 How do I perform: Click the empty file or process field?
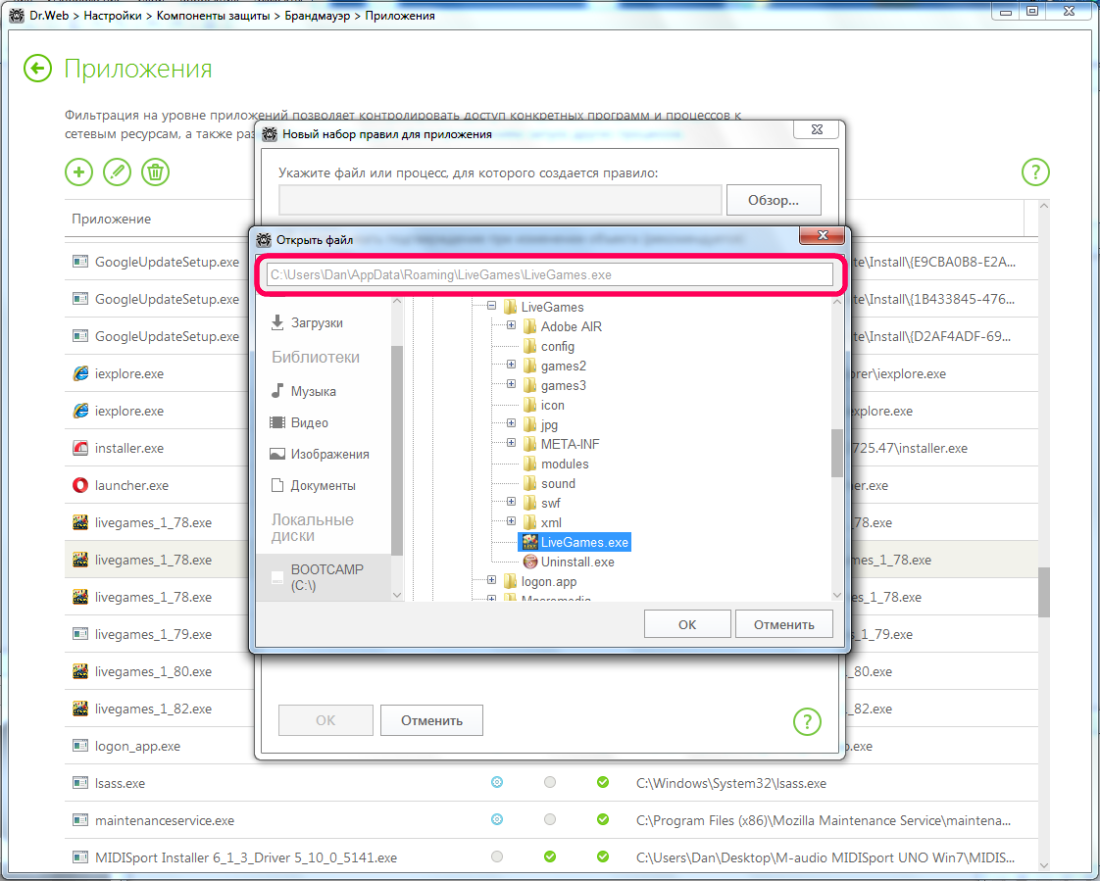click(x=500, y=200)
